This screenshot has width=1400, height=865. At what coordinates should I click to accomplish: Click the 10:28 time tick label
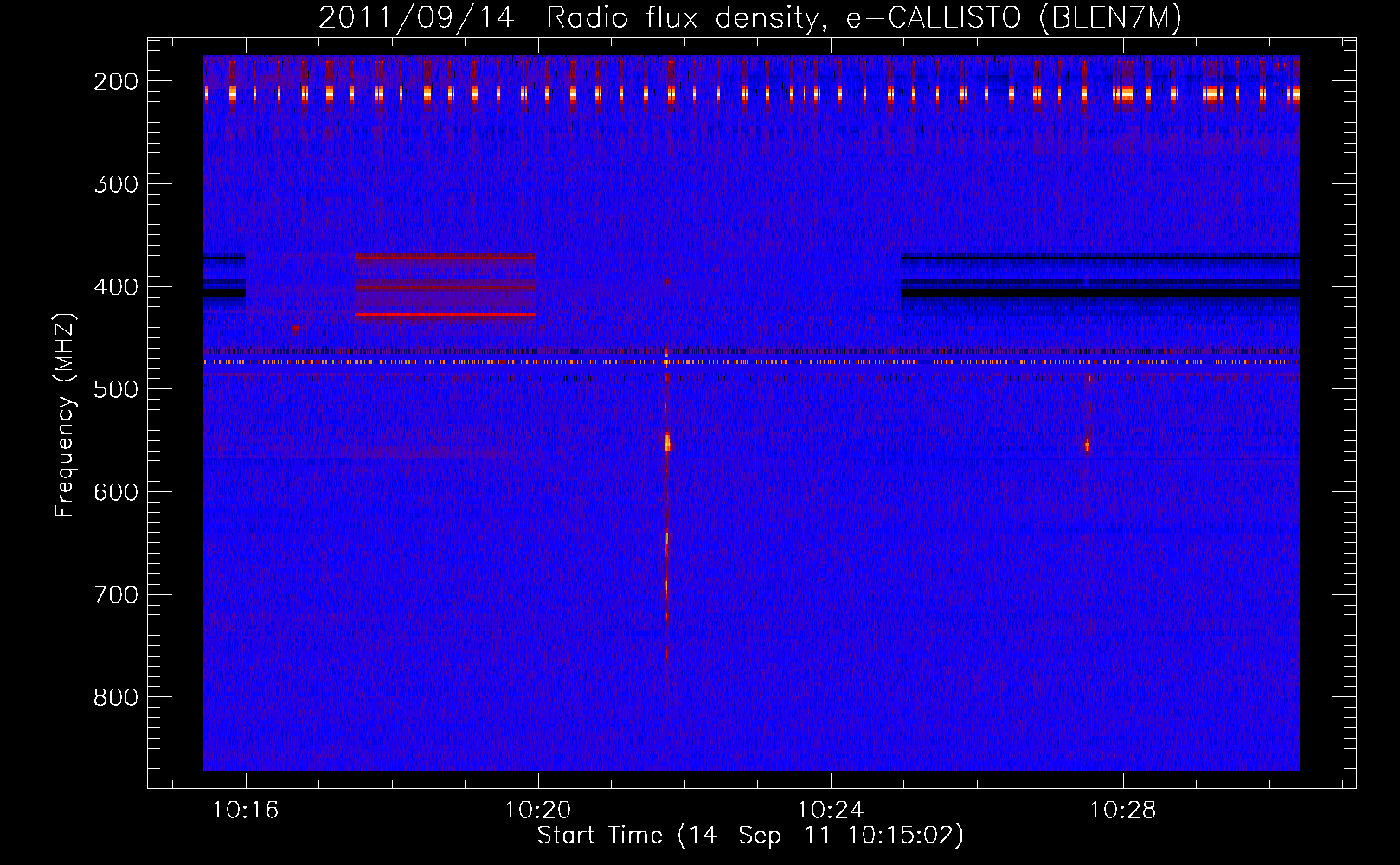(1123, 811)
